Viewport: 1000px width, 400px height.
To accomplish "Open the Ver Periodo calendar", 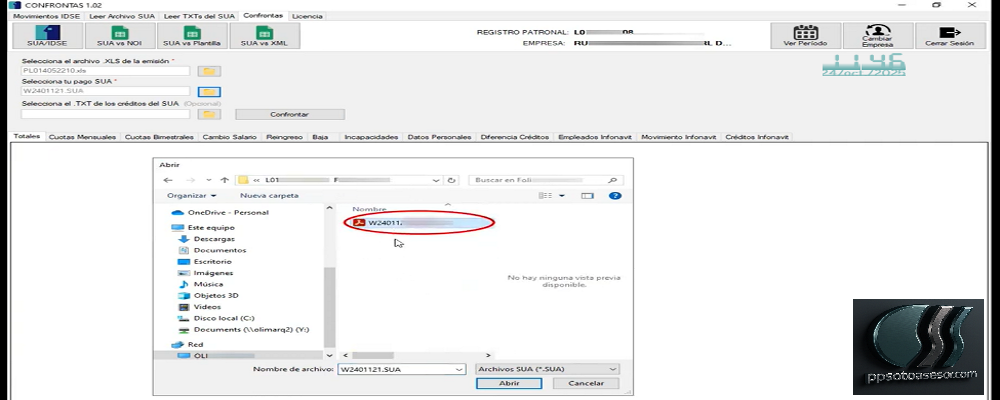I will pos(805,37).
